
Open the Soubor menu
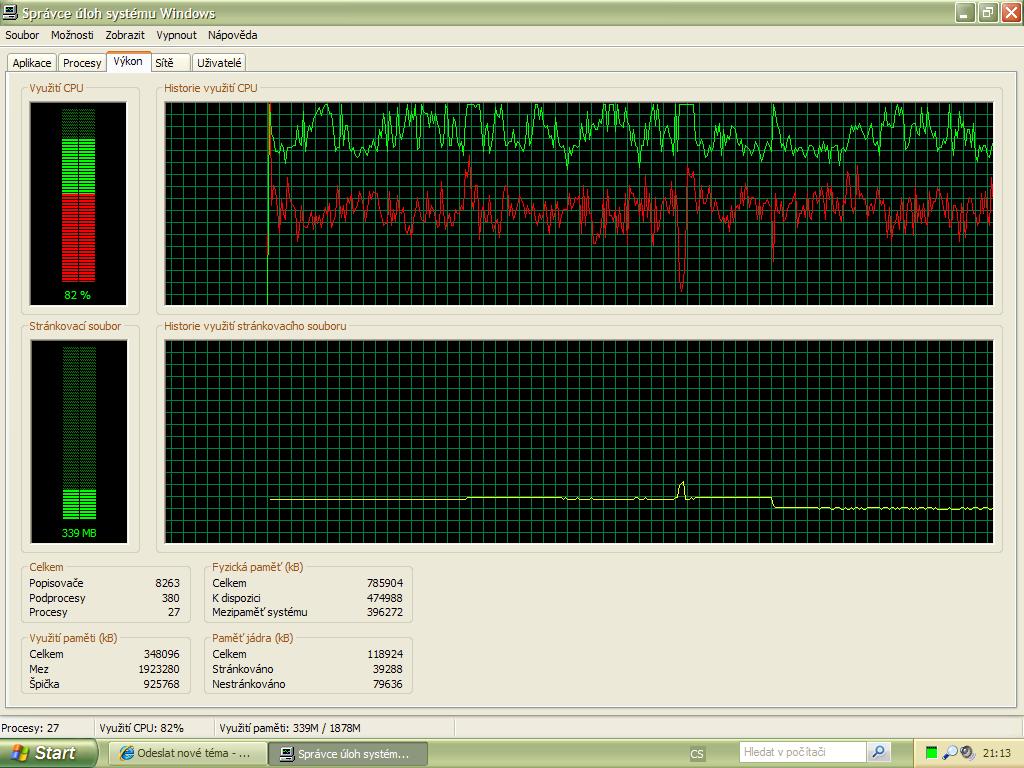coord(22,35)
